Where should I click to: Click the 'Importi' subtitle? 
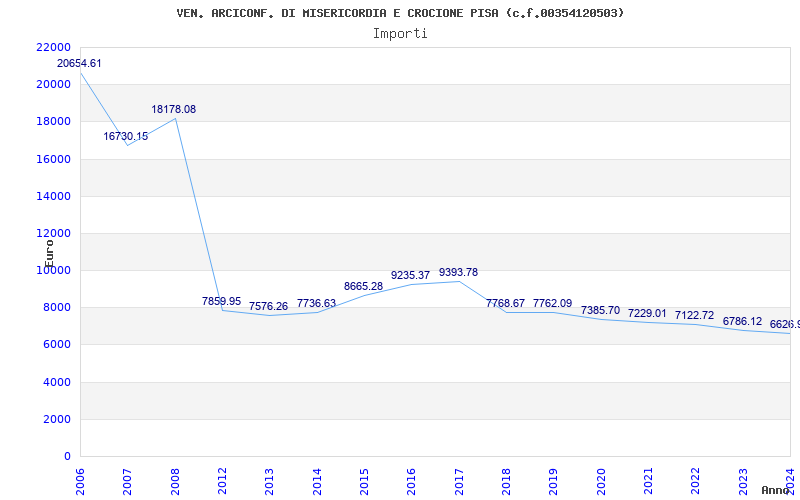point(400,34)
